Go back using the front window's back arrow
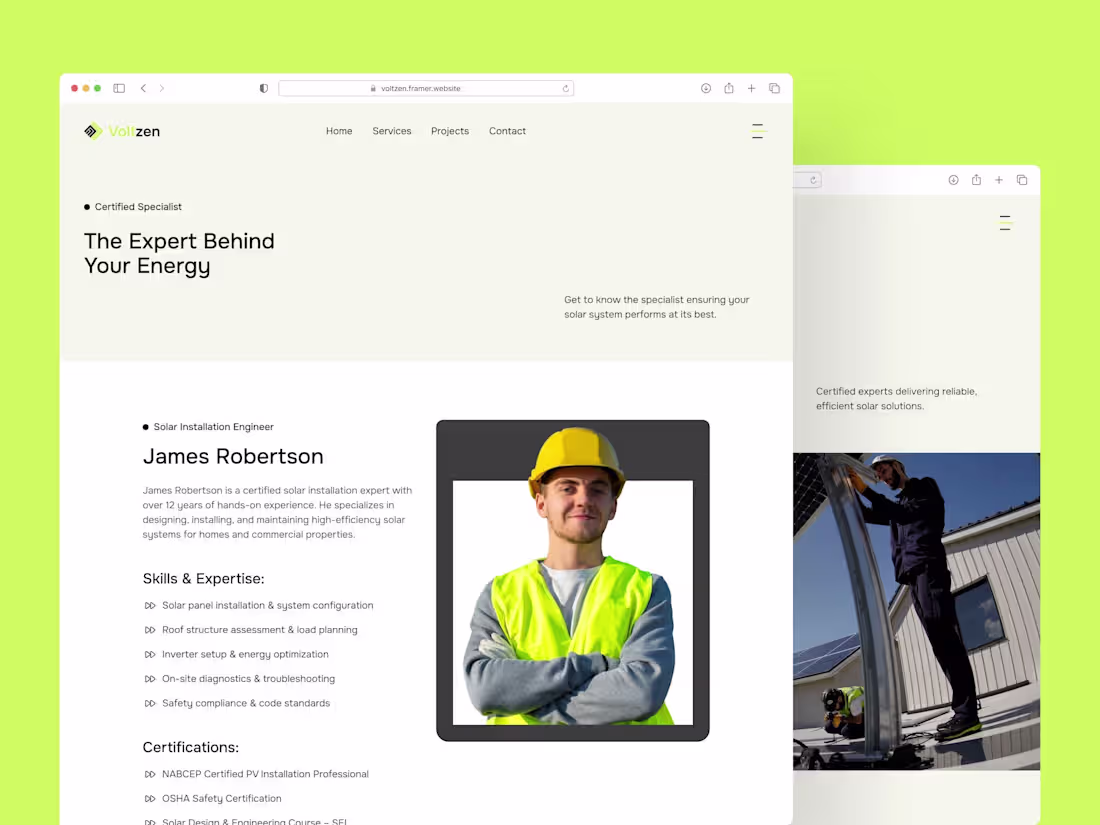This screenshot has height=825, width=1100. 143,88
